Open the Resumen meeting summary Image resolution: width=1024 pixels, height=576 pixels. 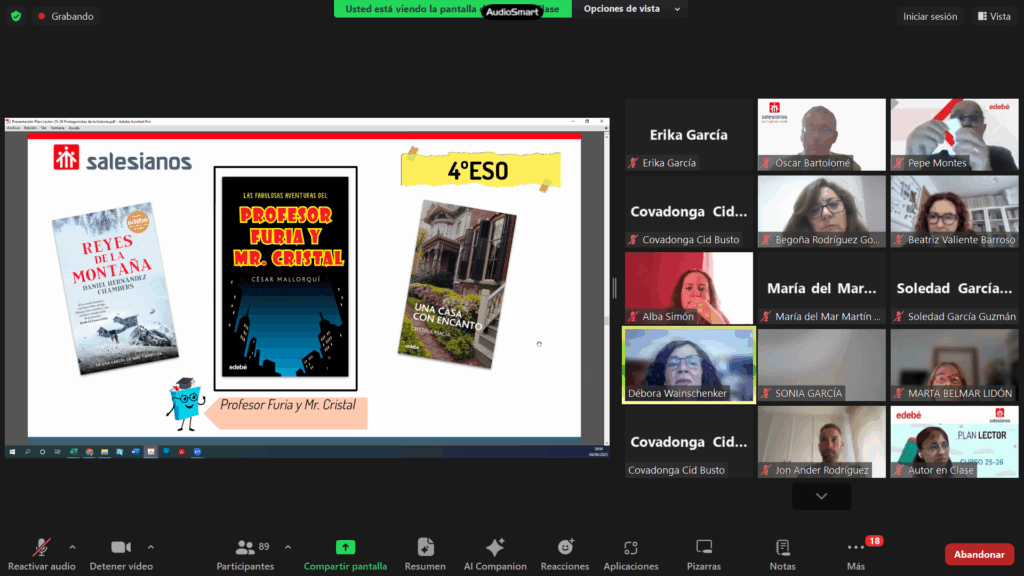coord(425,554)
